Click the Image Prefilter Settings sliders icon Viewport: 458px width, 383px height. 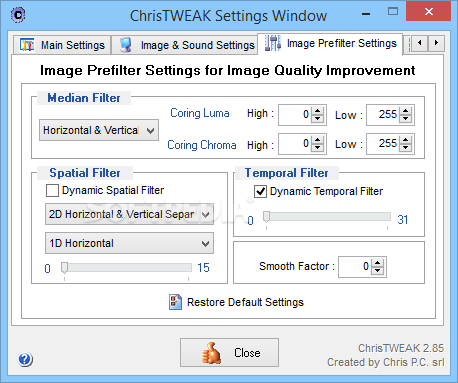[x=273, y=43]
